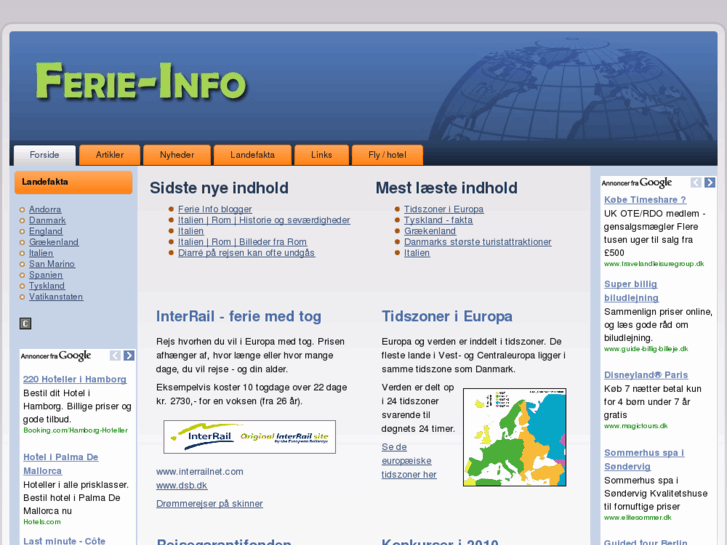Show next ad in left Google ads box
The image size is (727, 545).
129,356
